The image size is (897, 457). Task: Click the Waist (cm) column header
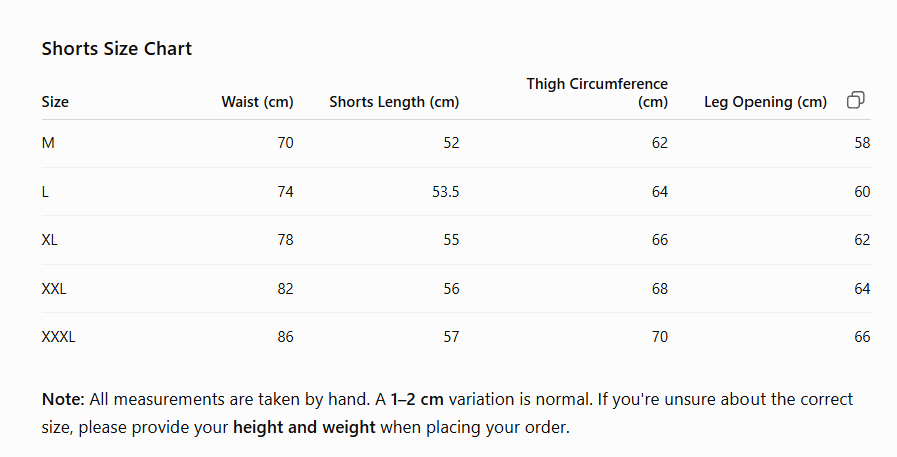pos(257,102)
